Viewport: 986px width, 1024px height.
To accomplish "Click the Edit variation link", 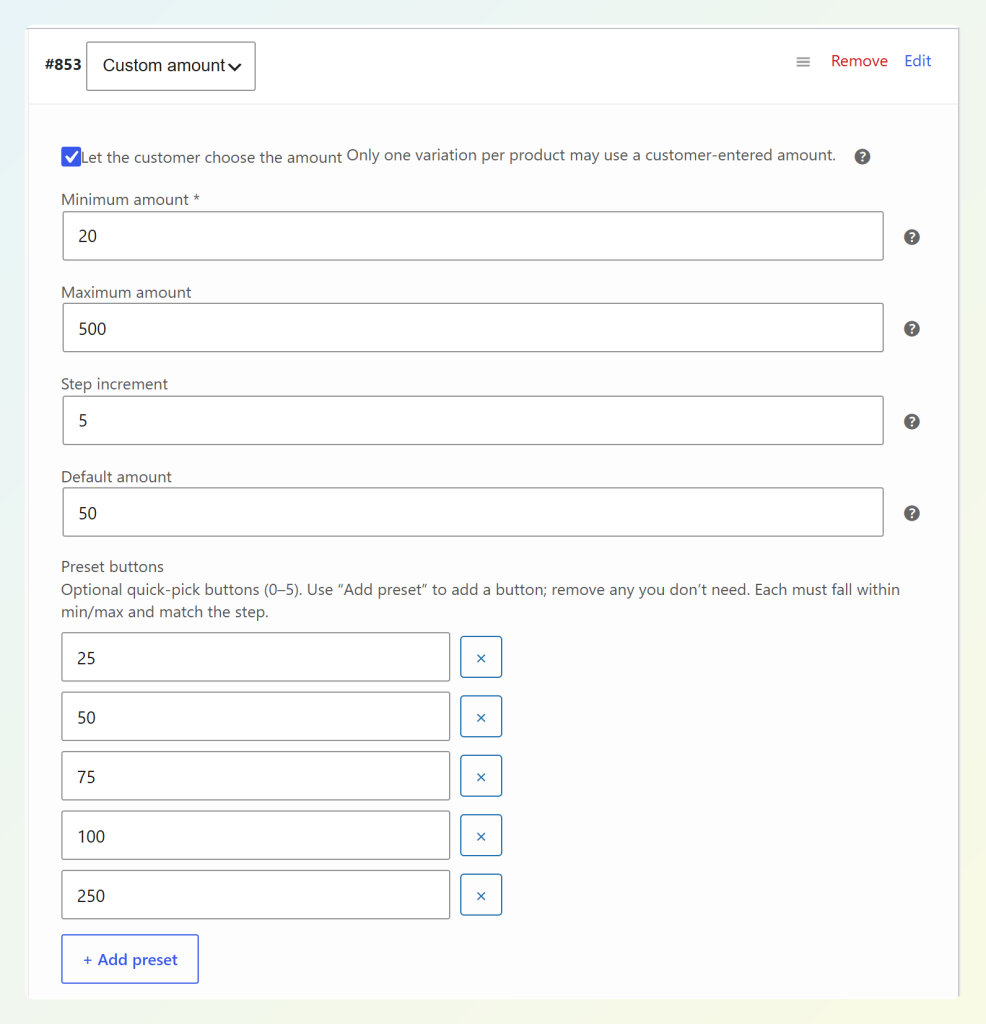I will 917,61.
